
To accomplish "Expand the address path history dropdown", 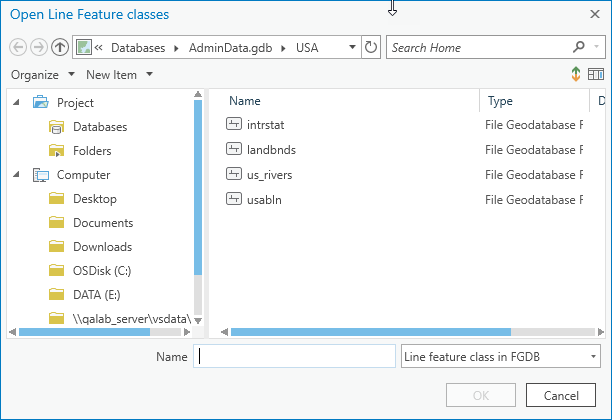I will click(x=353, y=47).
